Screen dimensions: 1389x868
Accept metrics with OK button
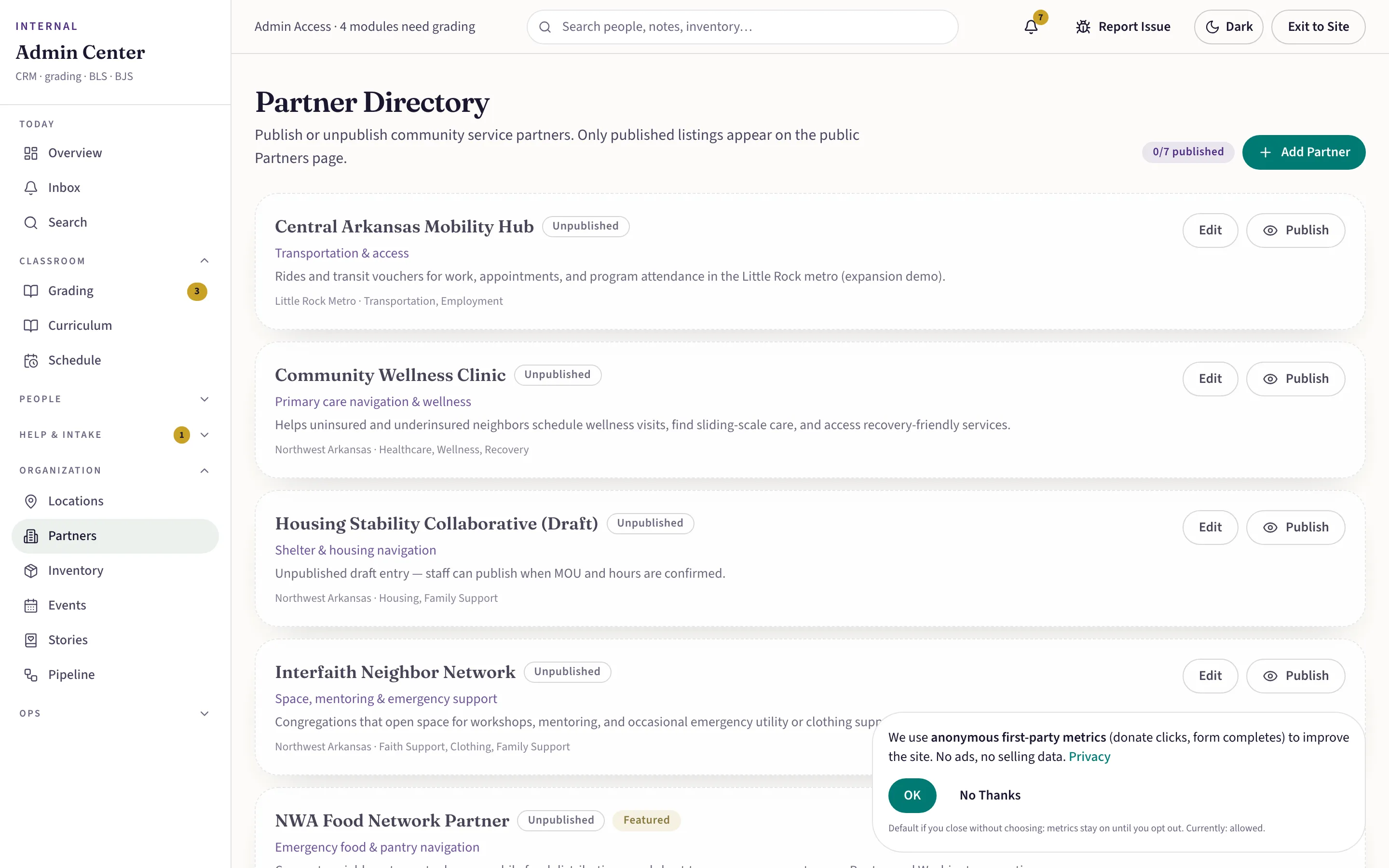click(x=912, y=795)
